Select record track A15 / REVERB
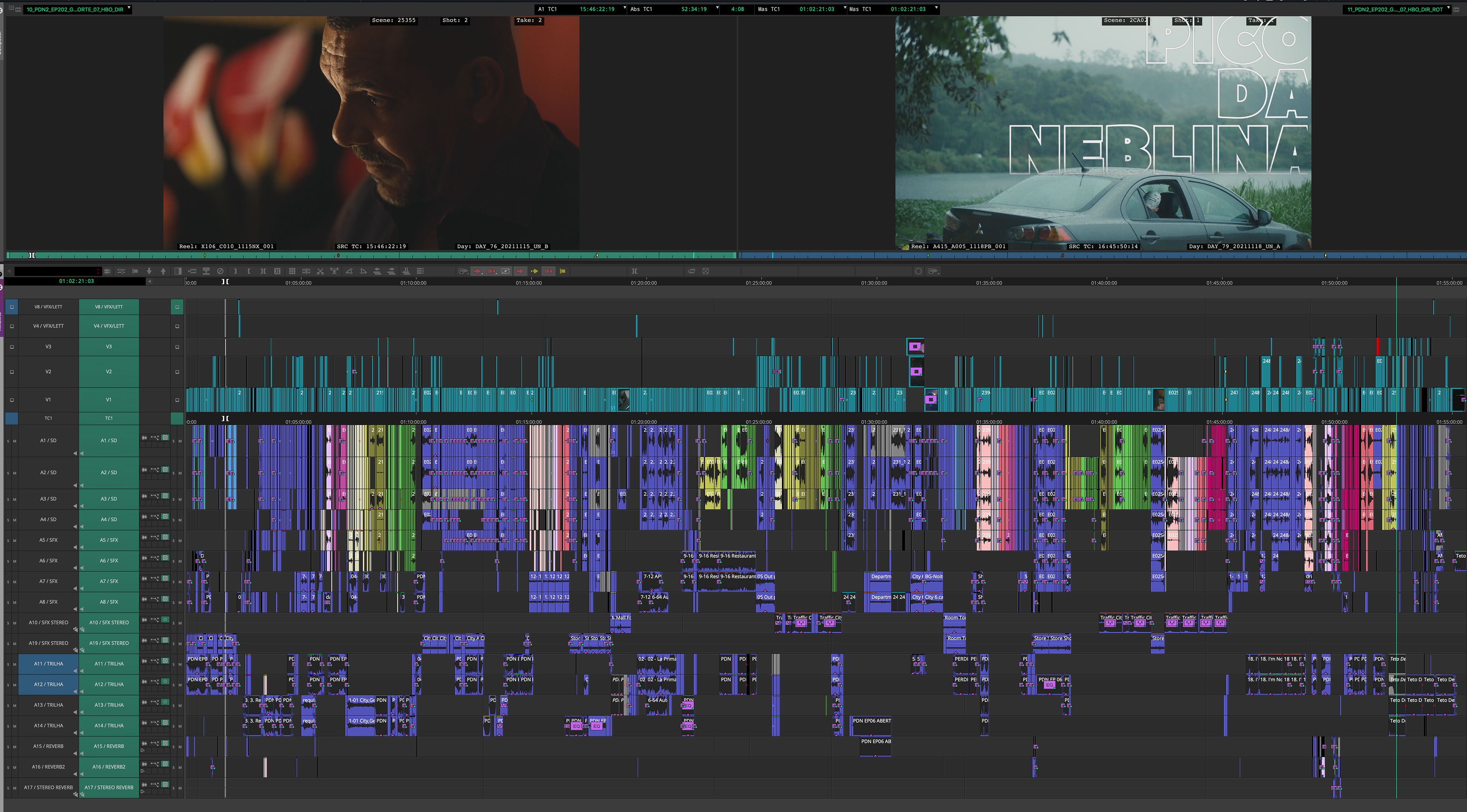The image size is (1467, 812). click(x=109, y=746)
